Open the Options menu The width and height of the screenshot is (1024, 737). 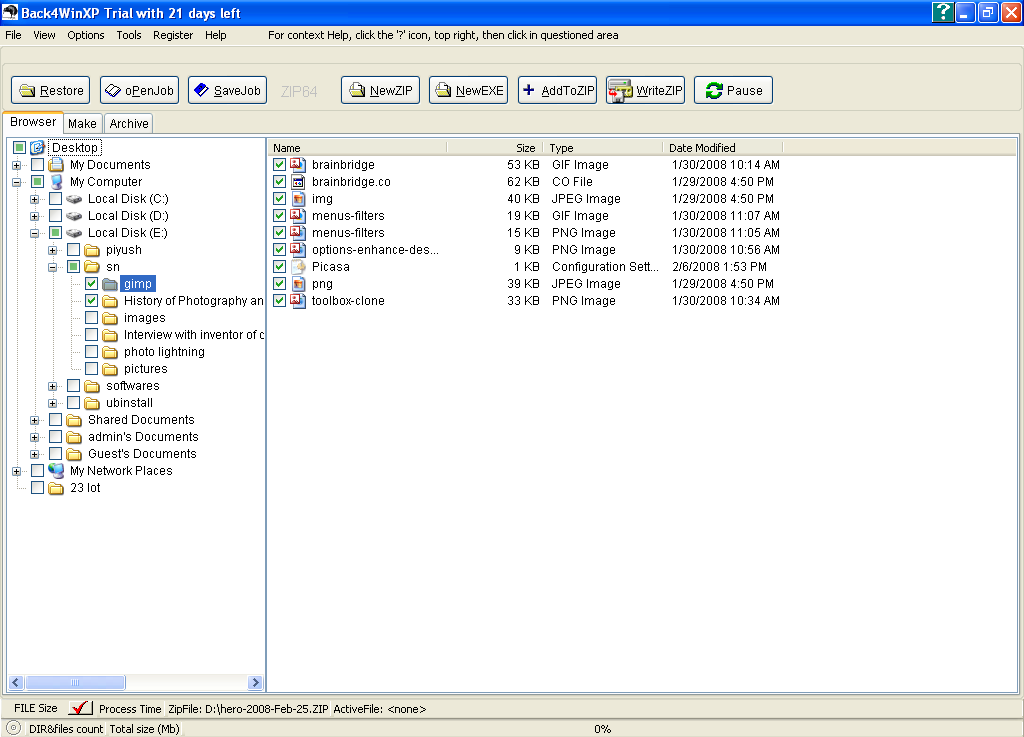(x=86, y=35)
